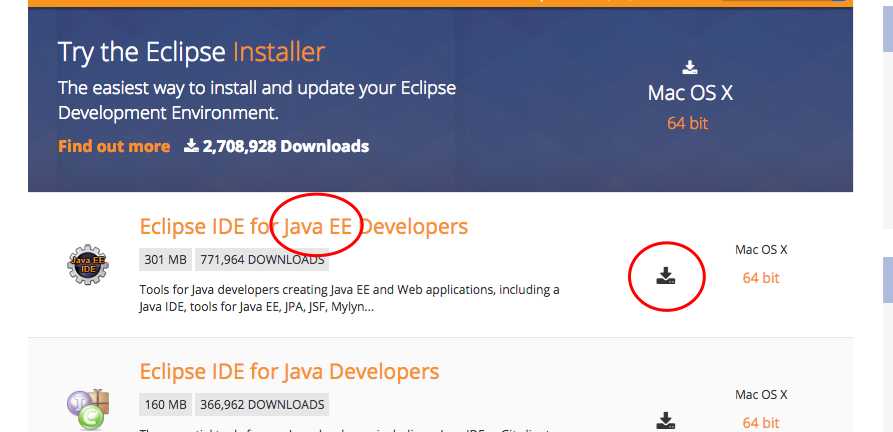Screen dimensions: 893x432
Task: Click the Java Developers package logo
Action: click(x=88, y=409)
